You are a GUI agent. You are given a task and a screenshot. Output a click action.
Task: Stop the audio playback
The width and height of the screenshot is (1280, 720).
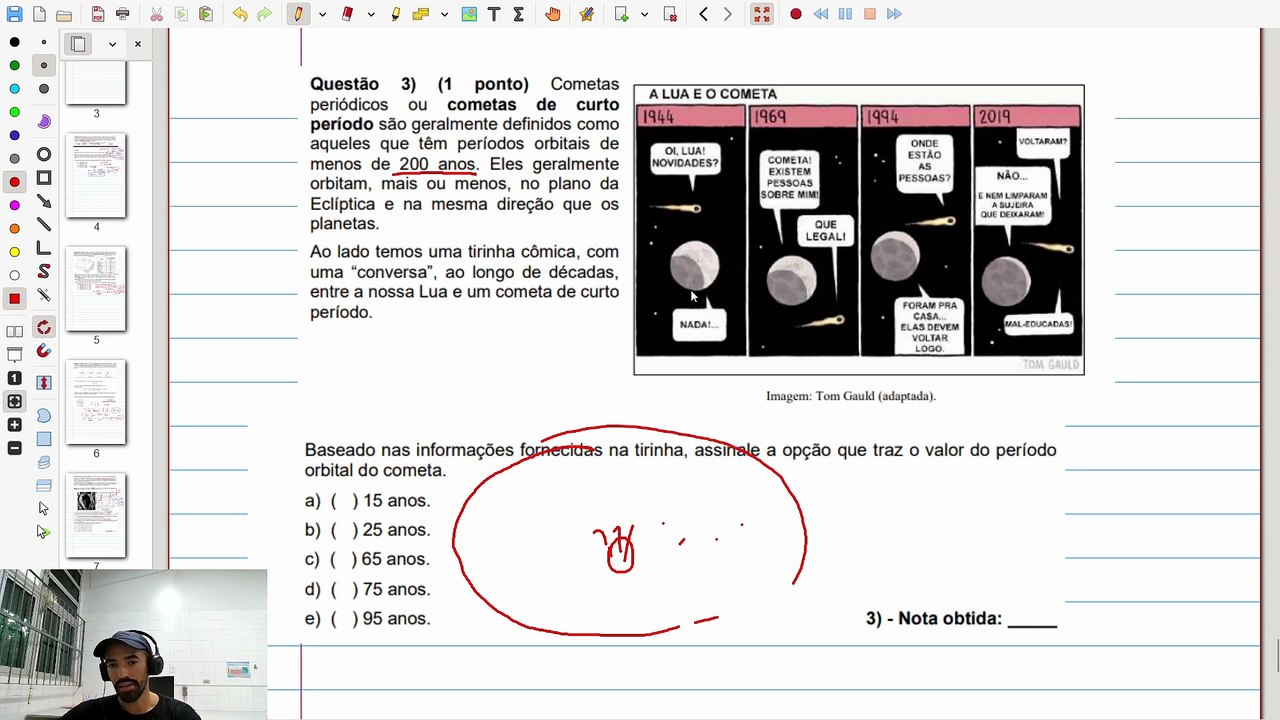(x=870, y=14)
